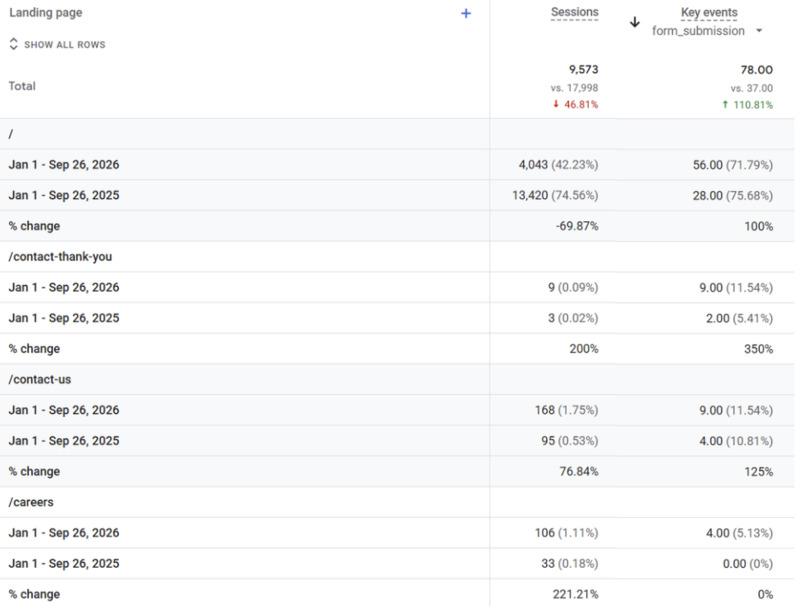
Task: Click key events cell 4.00 (10.81%)
Action: [736, 441]
